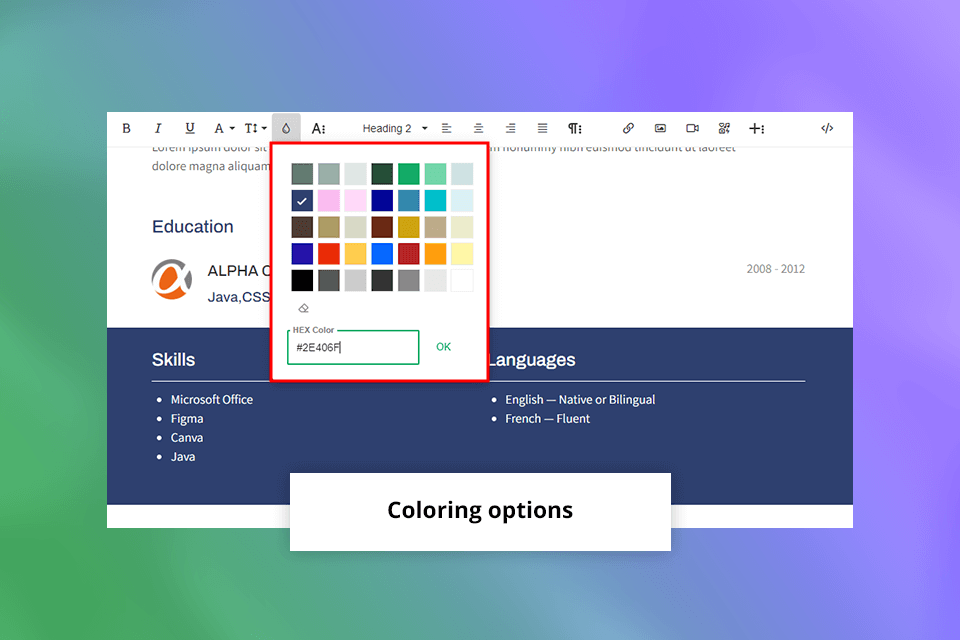The height and width of the screenshot is (640, 960).
Task: Align text right
Action: (x=510, y=129)
